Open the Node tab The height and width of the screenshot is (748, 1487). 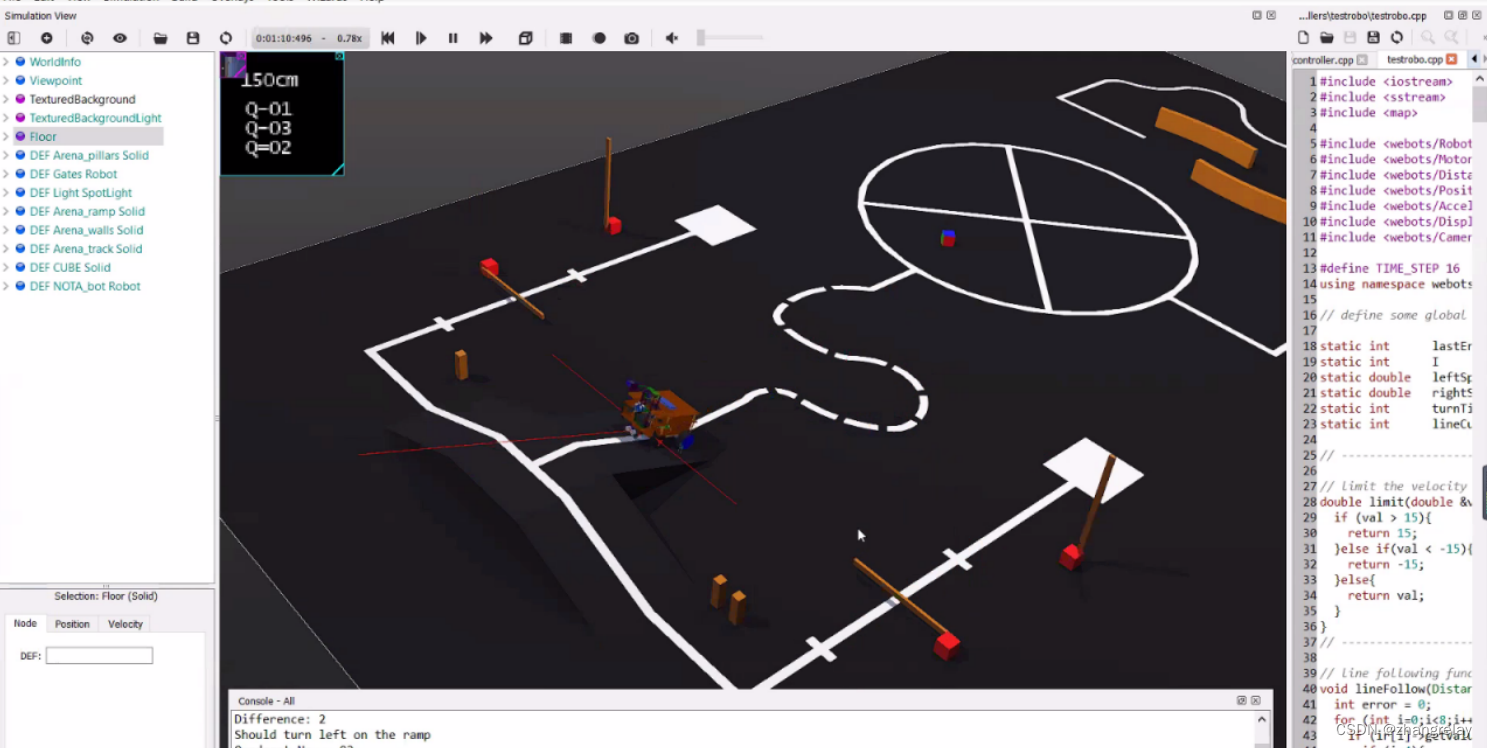(x=25, y=623)
